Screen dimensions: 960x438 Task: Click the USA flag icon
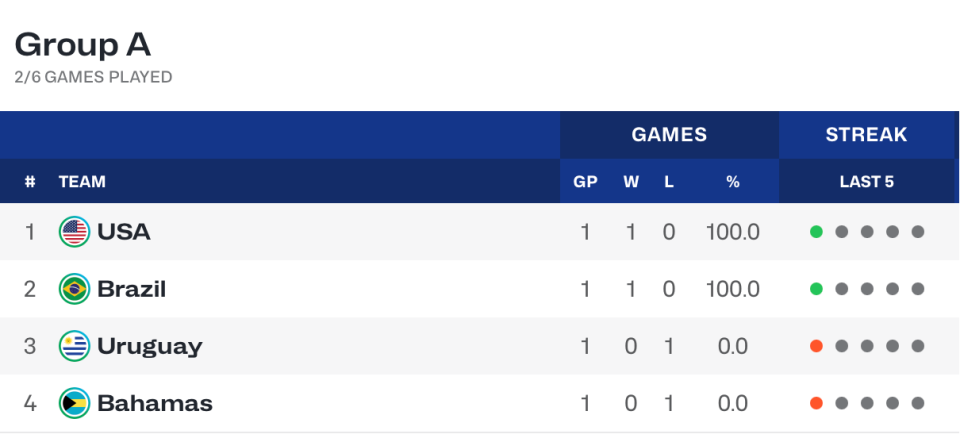tap(75, 232)
